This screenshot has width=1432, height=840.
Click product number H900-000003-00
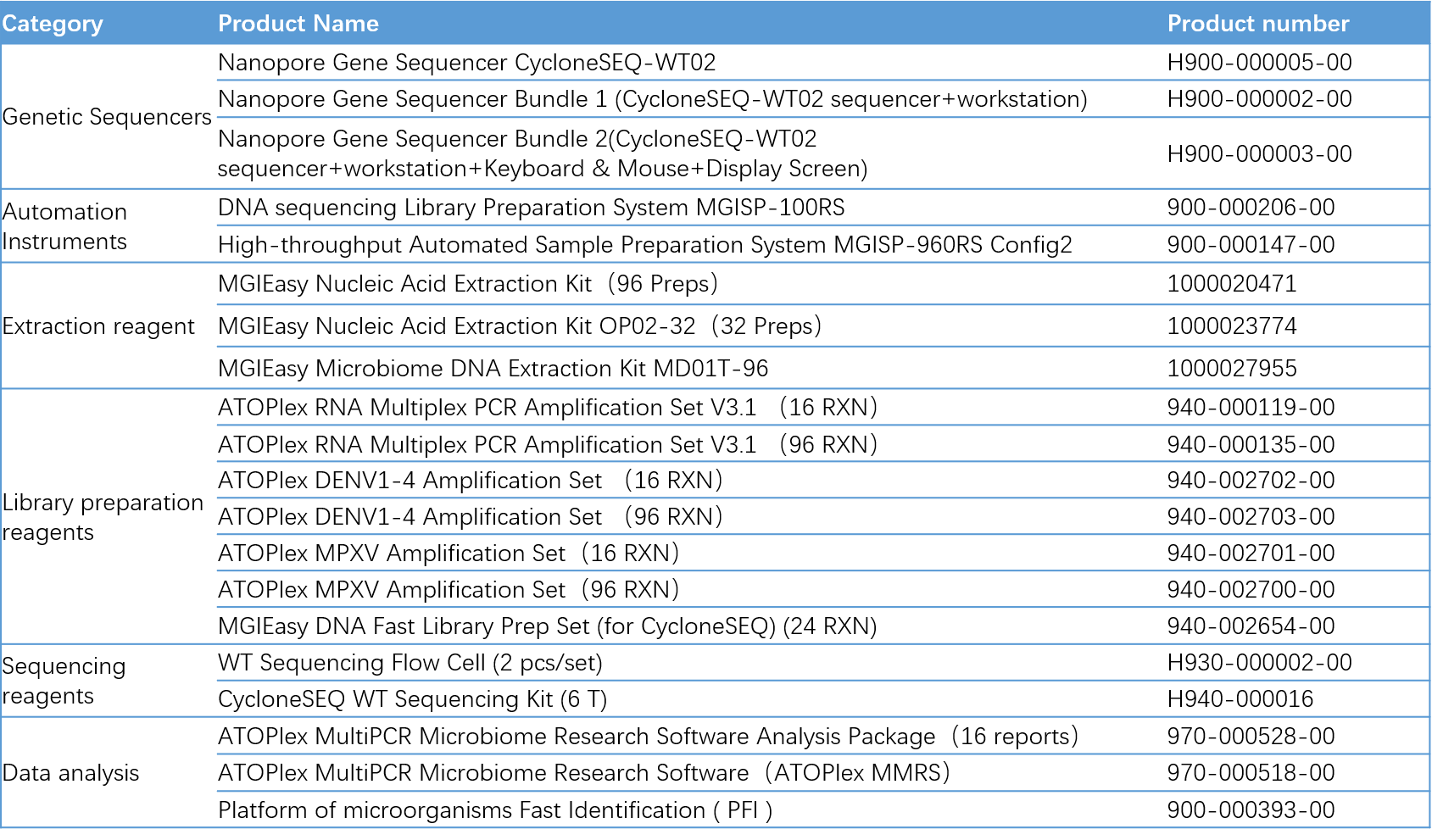(1260, 153)
